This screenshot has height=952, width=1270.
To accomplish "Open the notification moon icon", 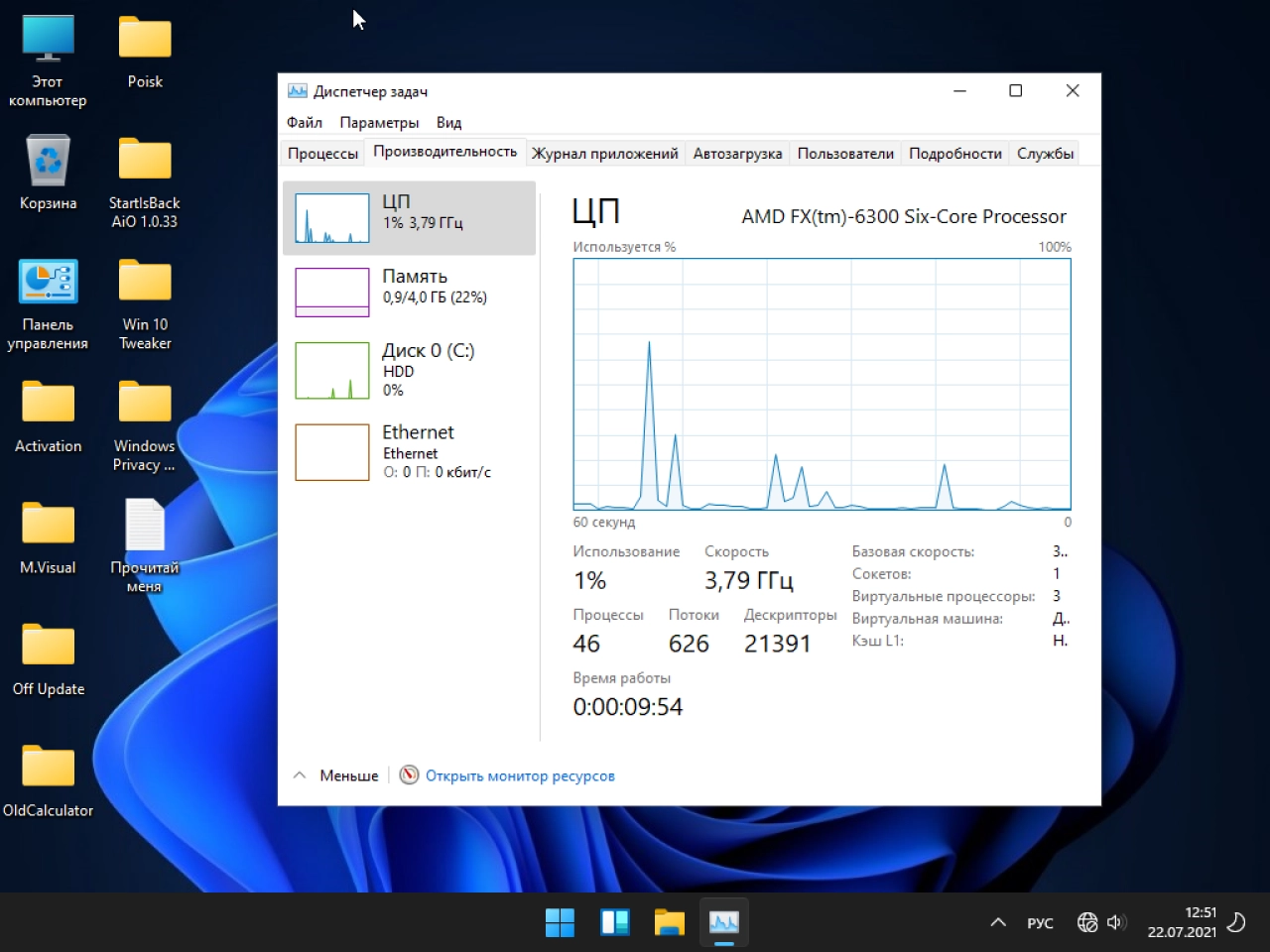I will pyautogui.click(x=1236, y=922).
